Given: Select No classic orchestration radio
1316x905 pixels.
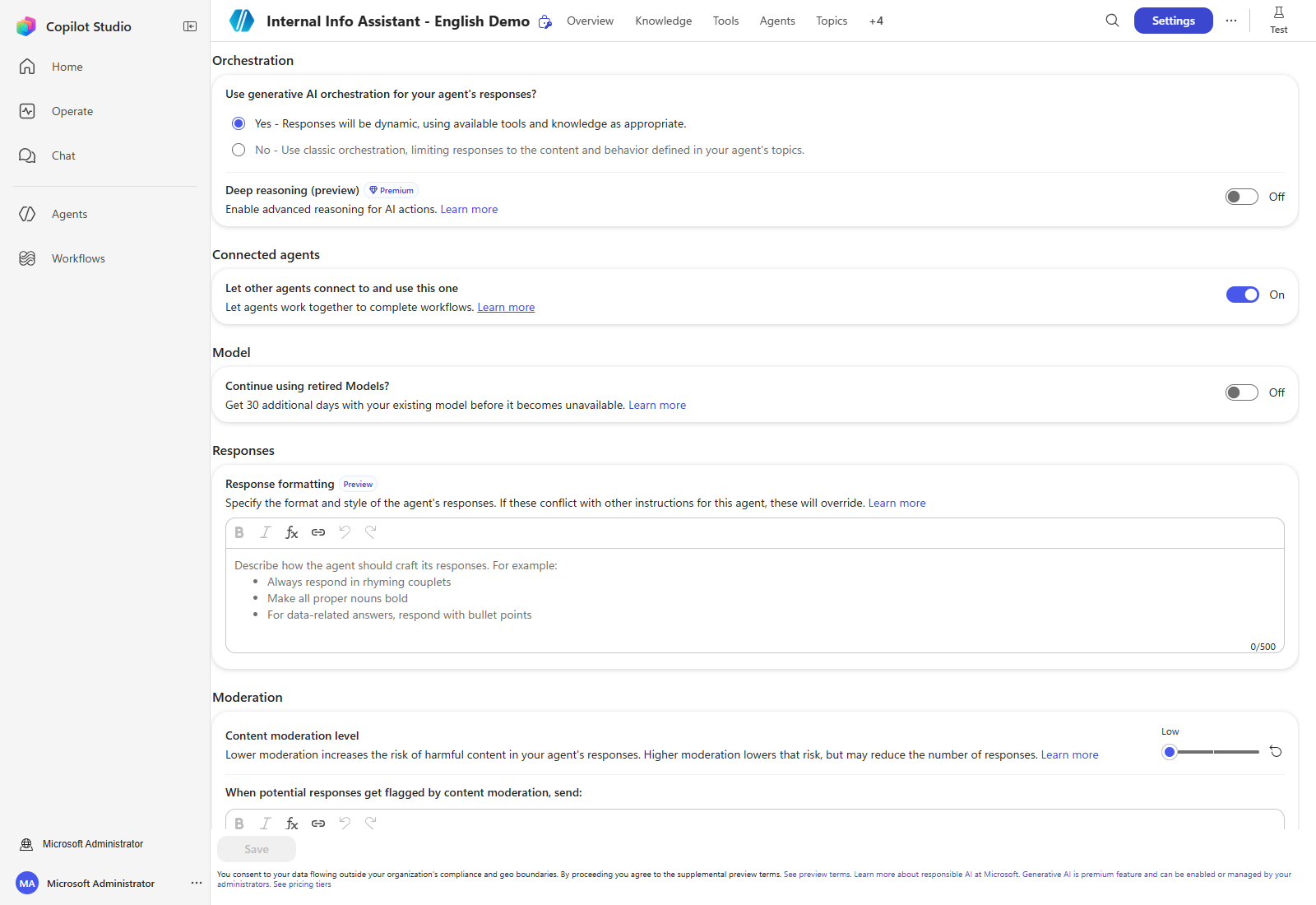Looking at the screenshot, I should click(239, 150).
